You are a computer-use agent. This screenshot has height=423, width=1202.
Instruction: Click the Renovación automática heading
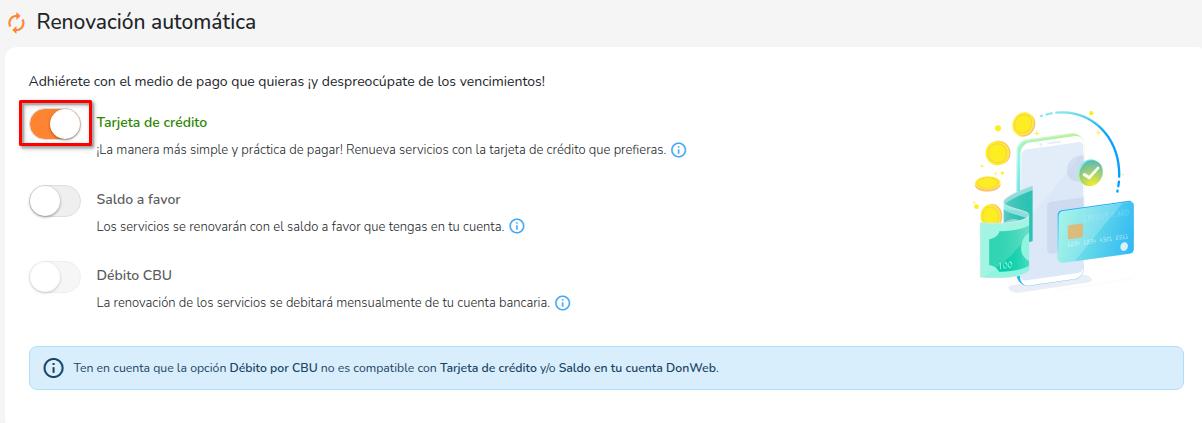pos(146,21)
